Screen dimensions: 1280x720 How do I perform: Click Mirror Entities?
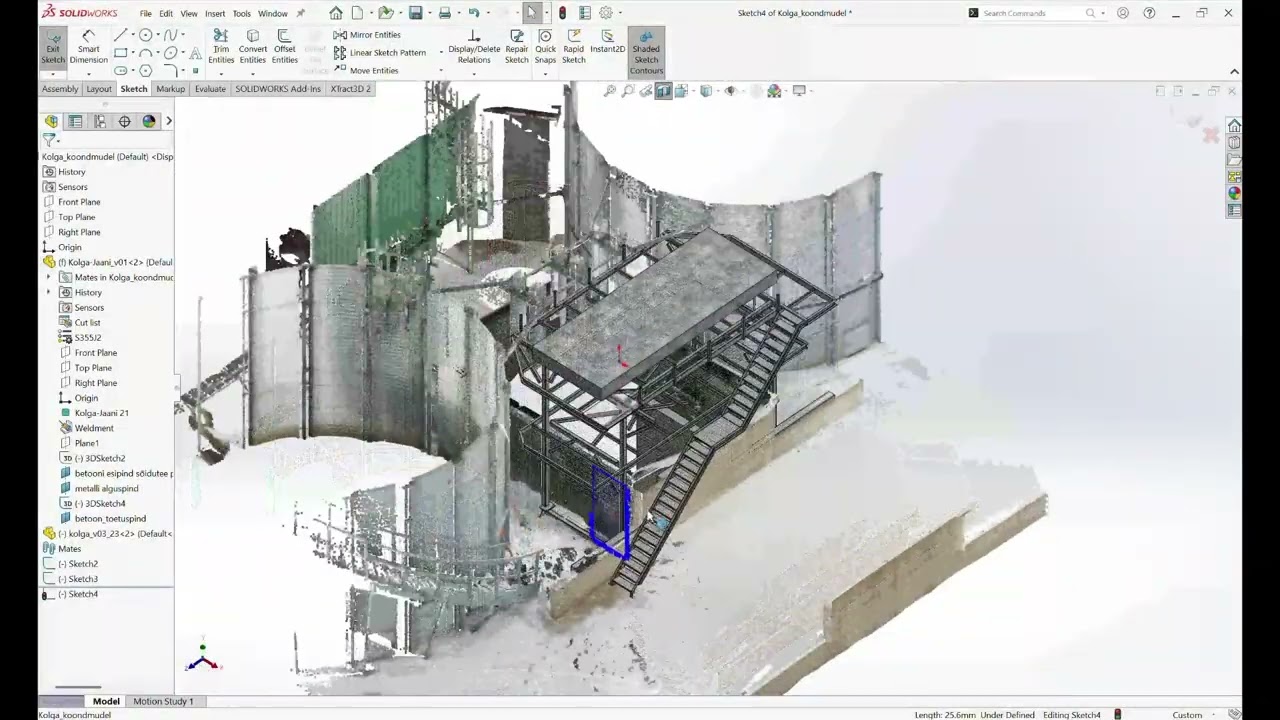point(367,35)
